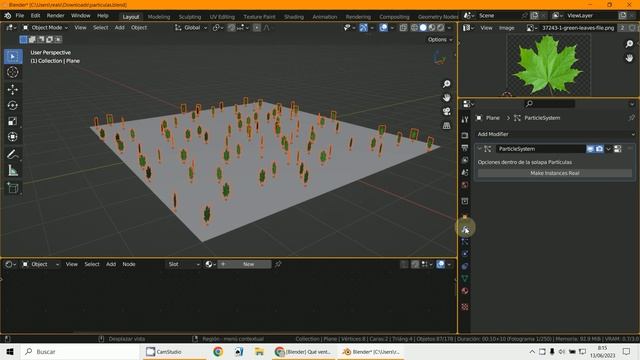This screenshot has height=360, width=640.
Task: Switch viewport perspective/orthographic grid icon
Action: (x=447, y=126)
